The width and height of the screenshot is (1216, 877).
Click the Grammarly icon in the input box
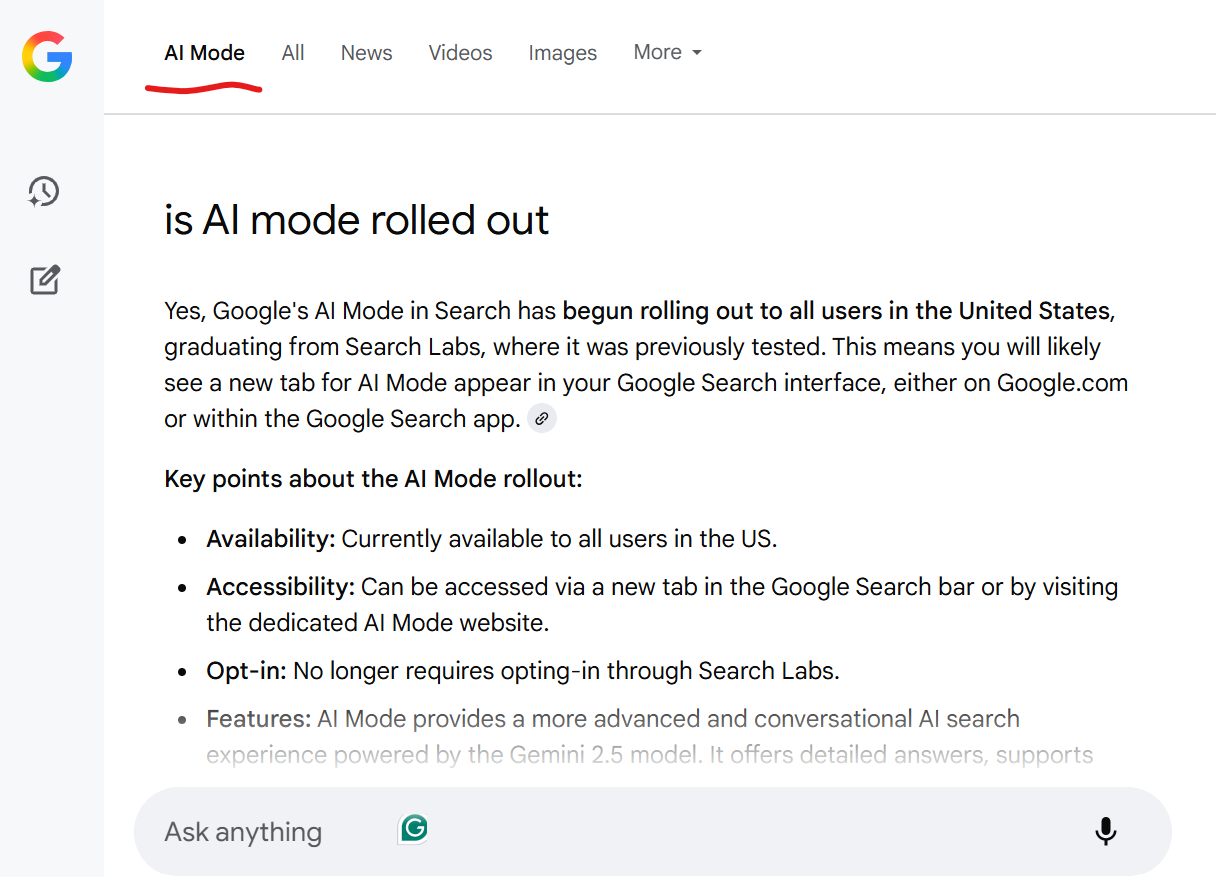413,828
